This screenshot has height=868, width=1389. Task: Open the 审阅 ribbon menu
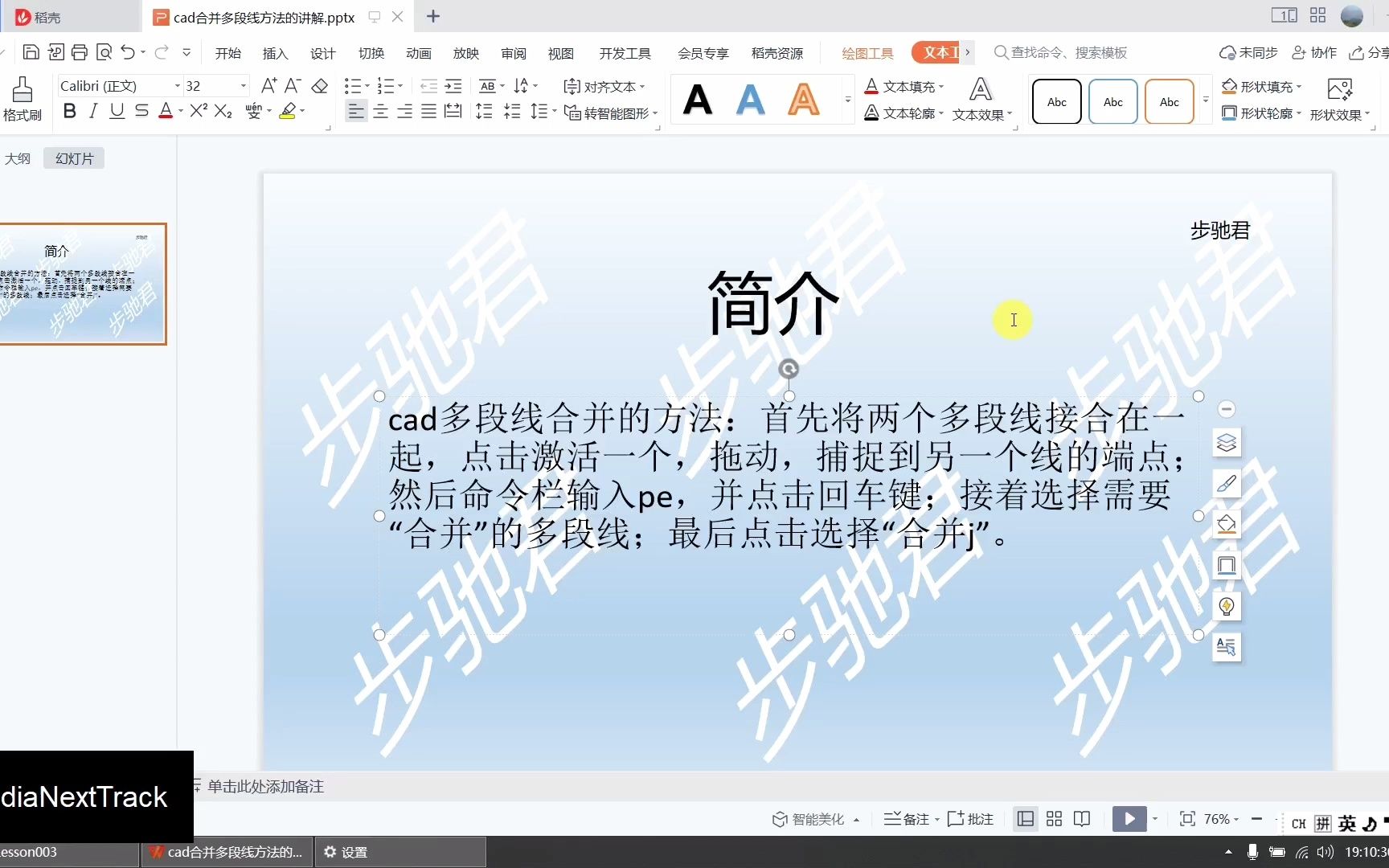[x=513, y=53]
